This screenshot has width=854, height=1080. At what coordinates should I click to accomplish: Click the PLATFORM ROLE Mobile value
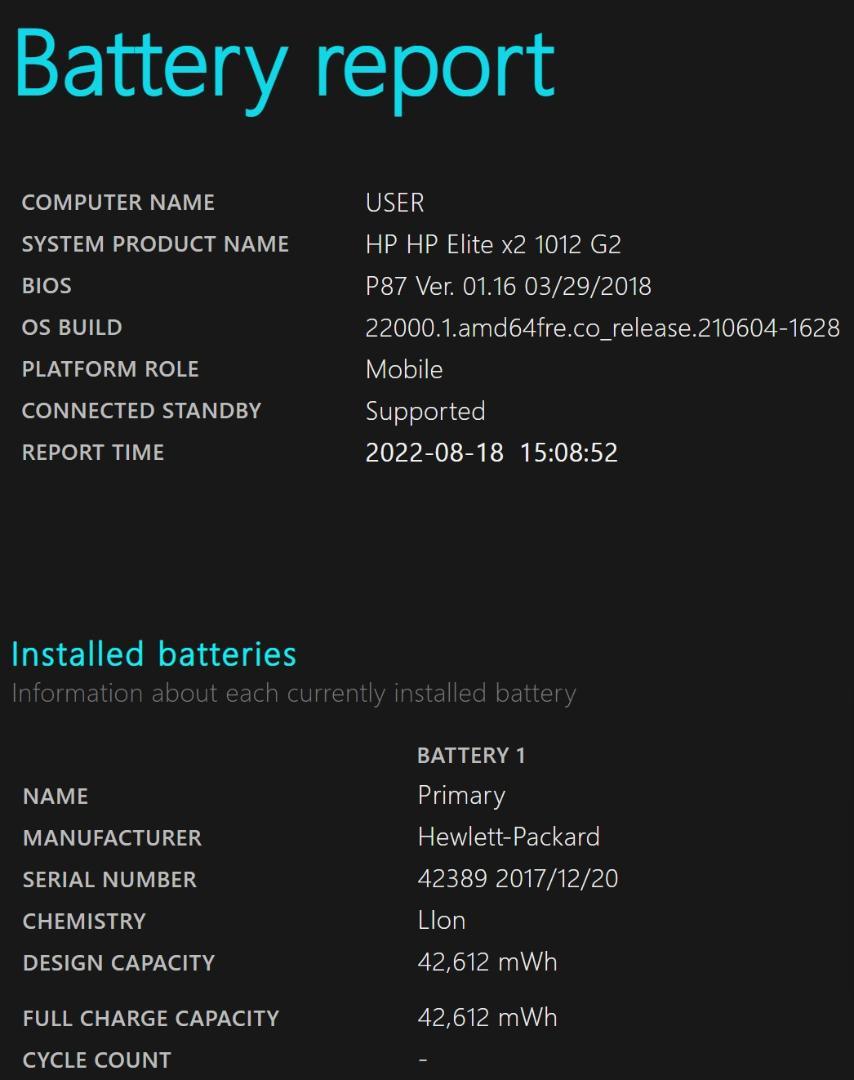coord(404,369)
